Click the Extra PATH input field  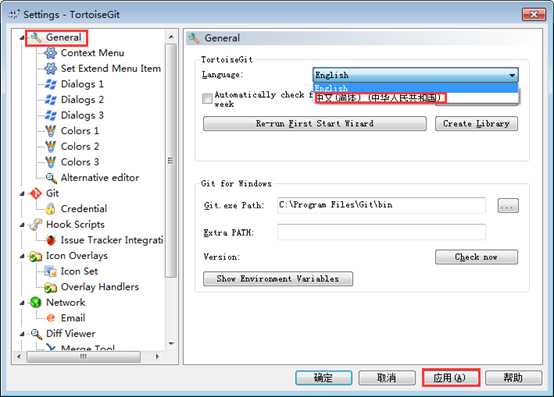point(381,232)
